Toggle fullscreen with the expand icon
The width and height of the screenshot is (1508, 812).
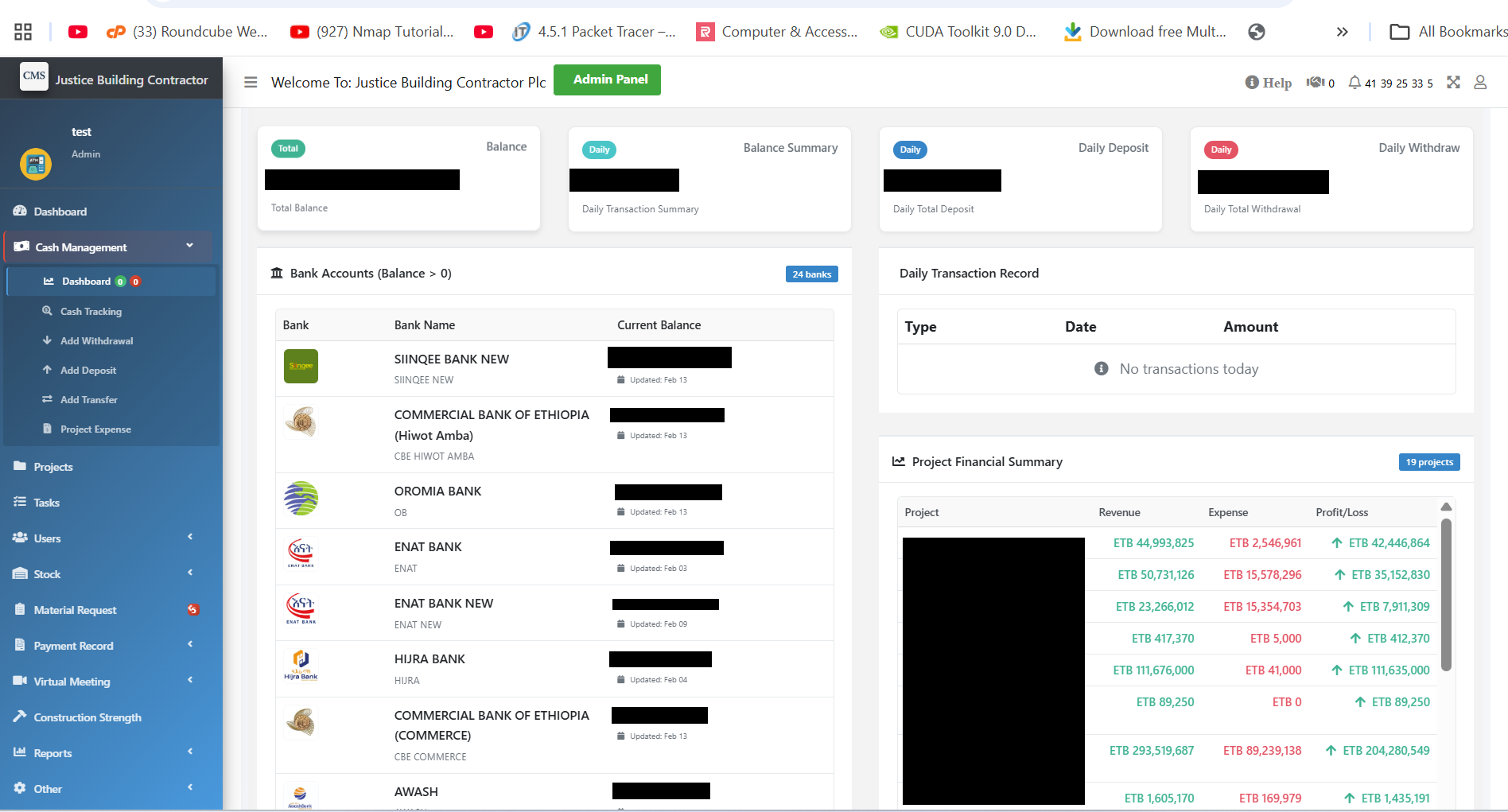1454,82
